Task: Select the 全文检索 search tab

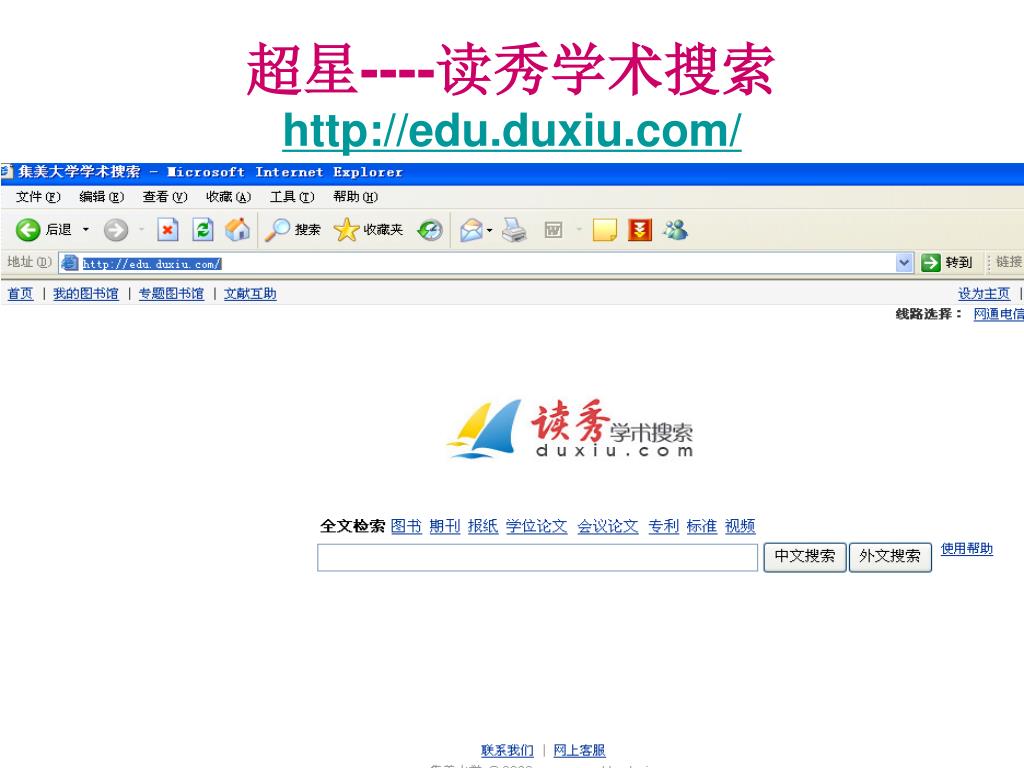Action: coord(352,526)
